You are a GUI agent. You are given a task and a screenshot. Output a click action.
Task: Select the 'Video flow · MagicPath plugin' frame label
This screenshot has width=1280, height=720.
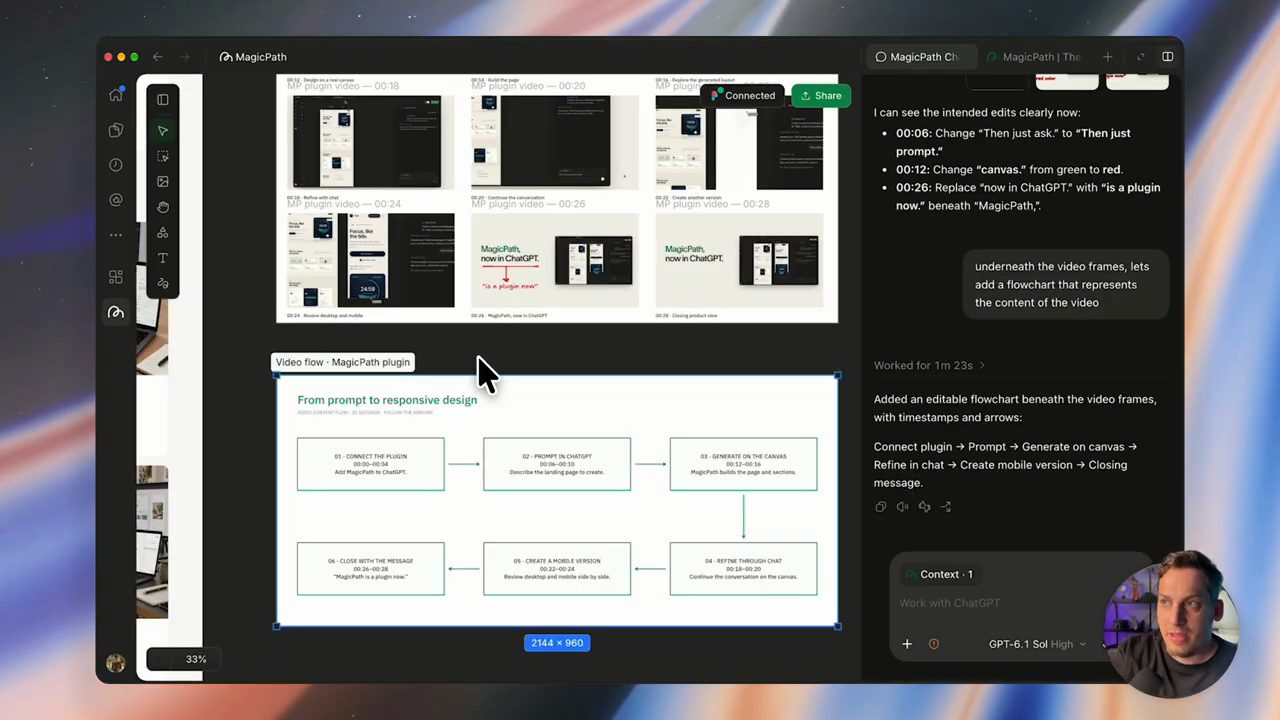tap(343, 362)
